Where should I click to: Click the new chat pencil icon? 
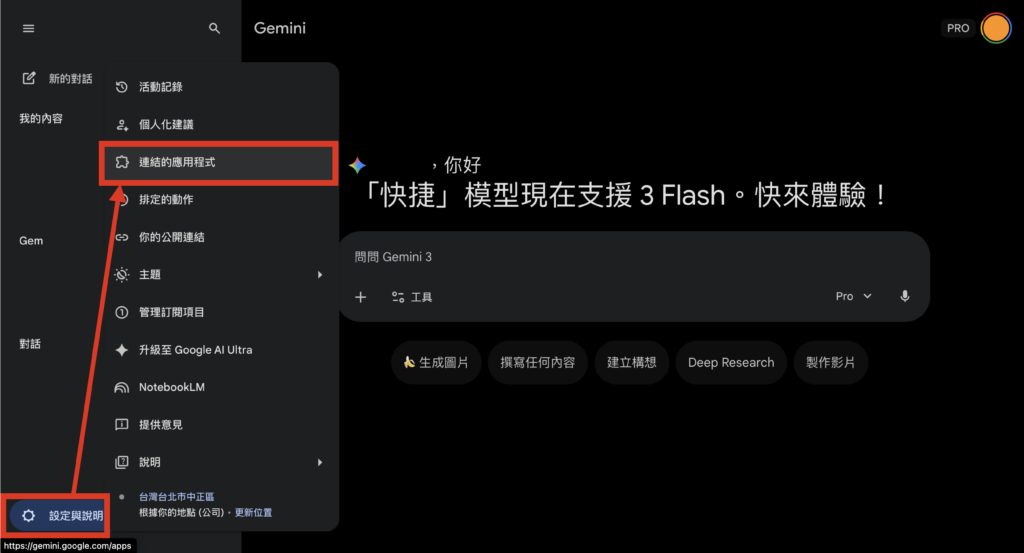[x=29, y=78]
